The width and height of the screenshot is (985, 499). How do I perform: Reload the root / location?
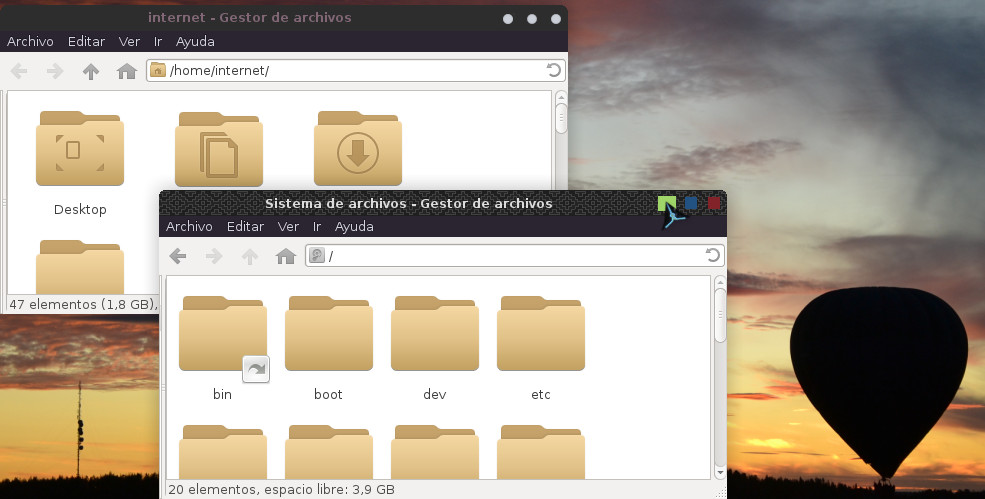click(x=712, y=255)
